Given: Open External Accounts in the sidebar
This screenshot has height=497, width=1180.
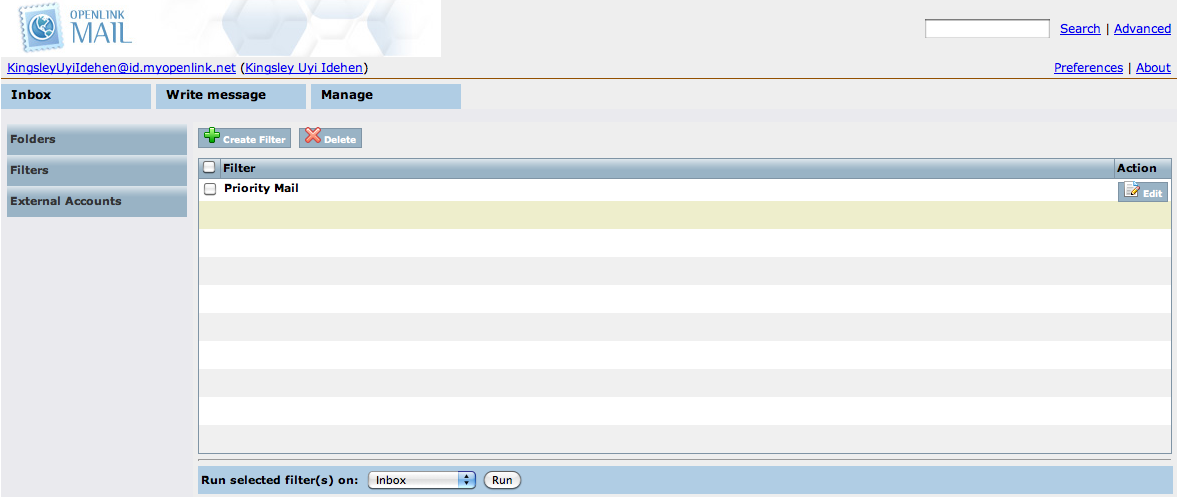Looking at the screenshot, I should [x=97, y=201].
